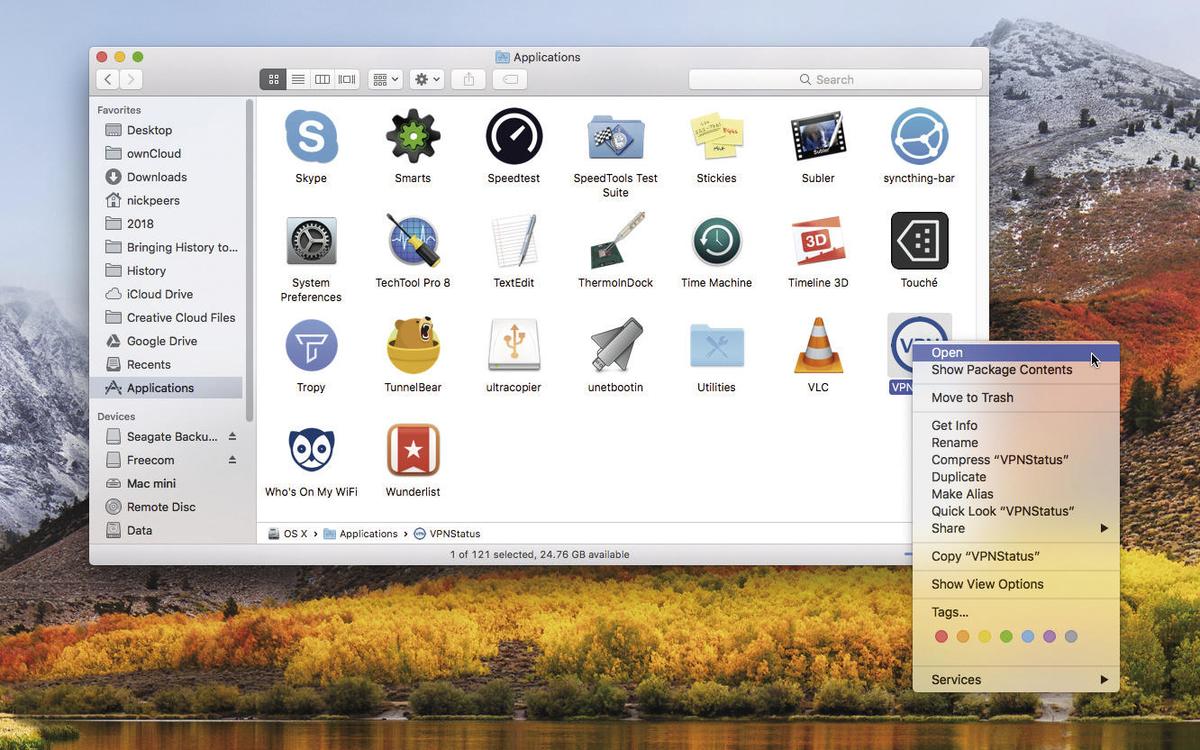The width and height of the screenshot is (1200, 750).
Task: Select the Wunderlist app icon
Action: [413, 450]
